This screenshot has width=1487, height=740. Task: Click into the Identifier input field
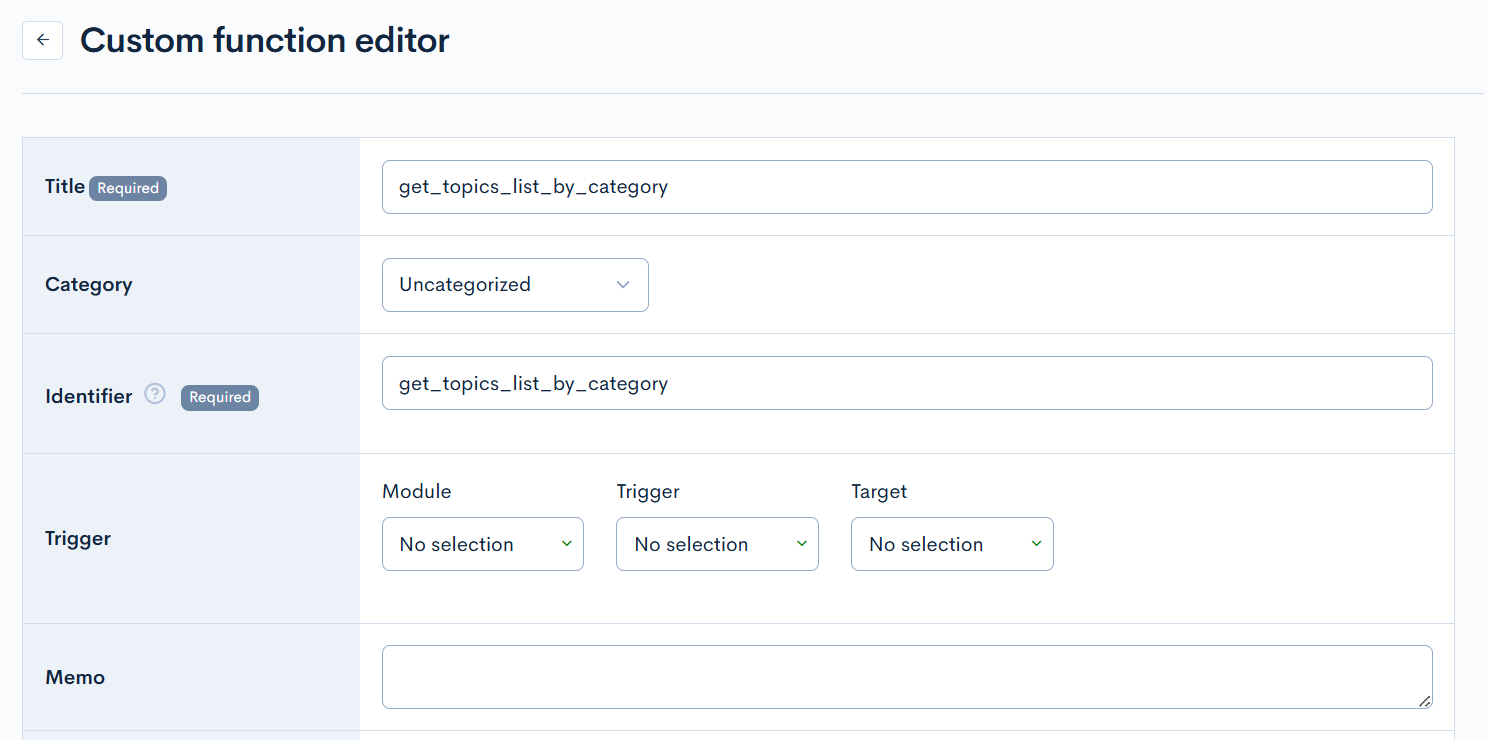(906, 383)
